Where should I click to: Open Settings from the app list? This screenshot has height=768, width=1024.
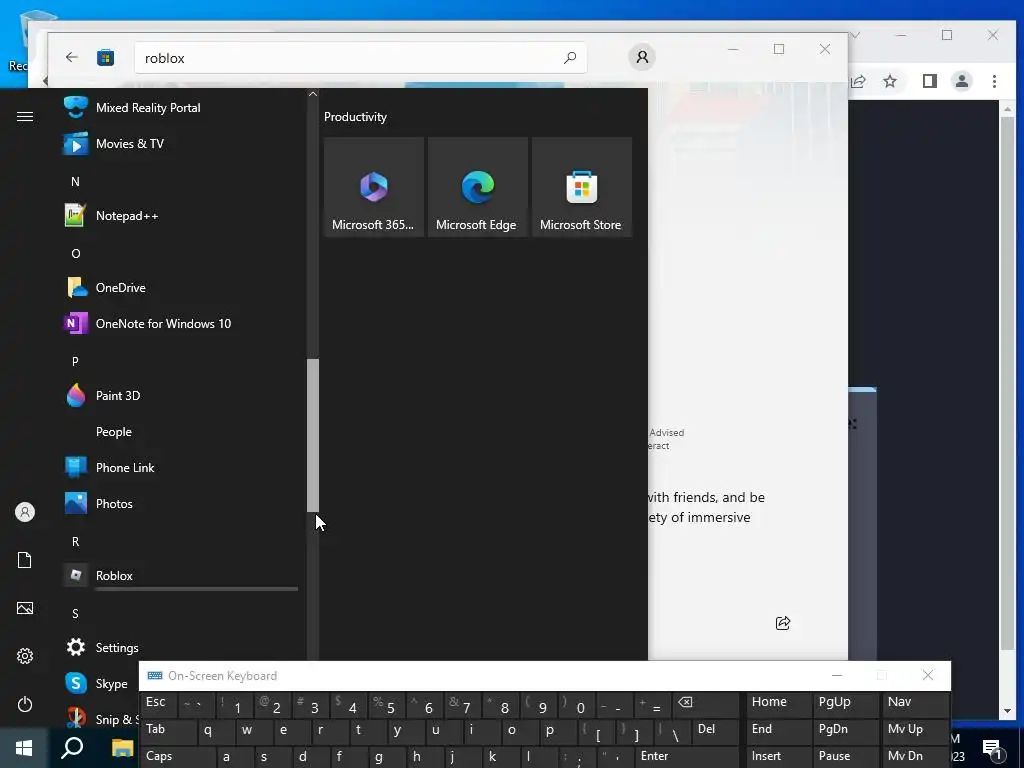click(x=180, y=648)
